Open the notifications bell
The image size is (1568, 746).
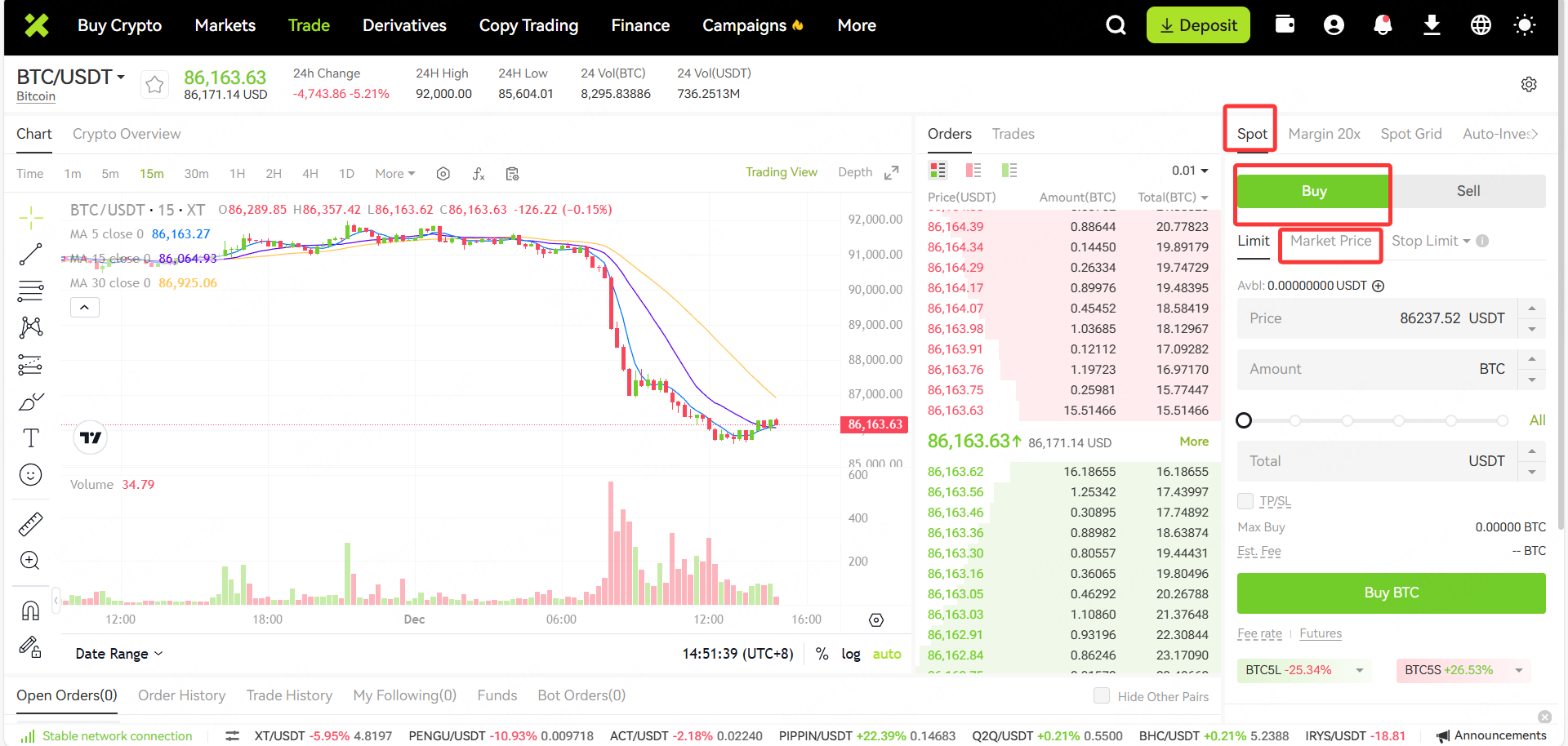(x=1383, y=25)
